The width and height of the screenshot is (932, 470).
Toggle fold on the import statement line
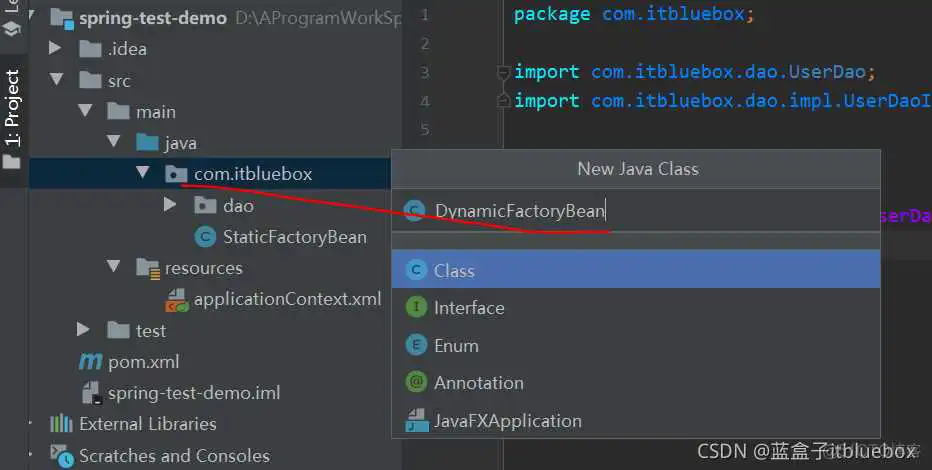(503, 72)
